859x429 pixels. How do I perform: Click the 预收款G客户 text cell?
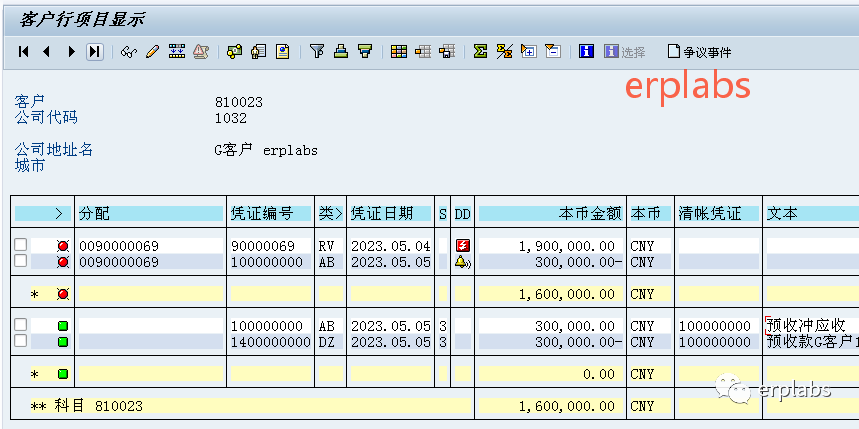(812, 342)
